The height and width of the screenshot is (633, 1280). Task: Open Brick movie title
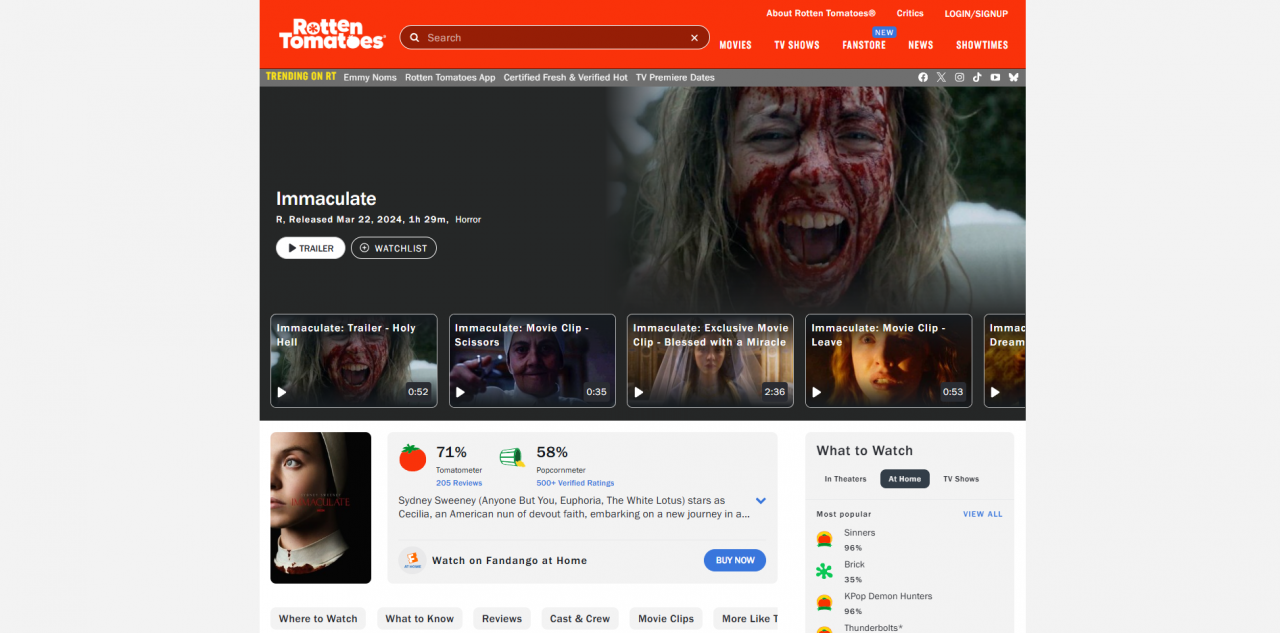click(x=854, y=565)
